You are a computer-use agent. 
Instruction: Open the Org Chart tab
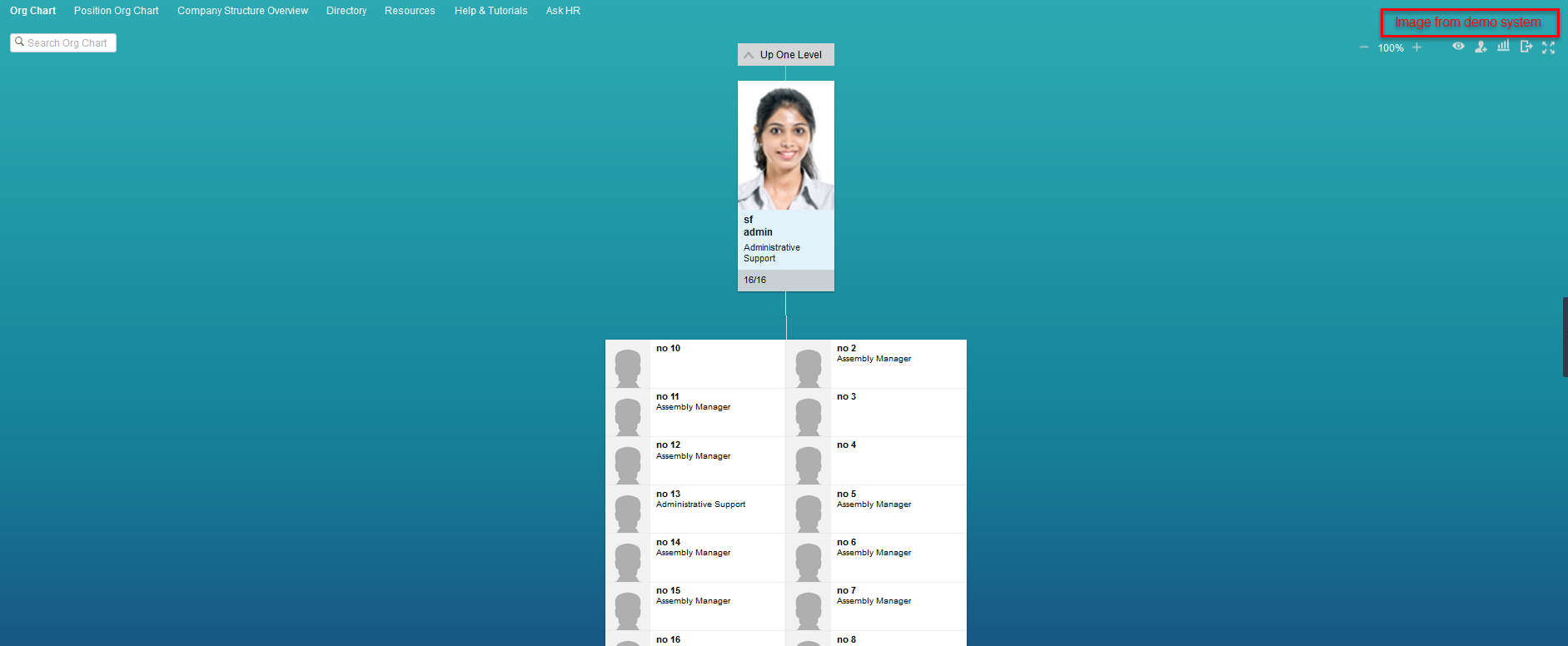32,11
